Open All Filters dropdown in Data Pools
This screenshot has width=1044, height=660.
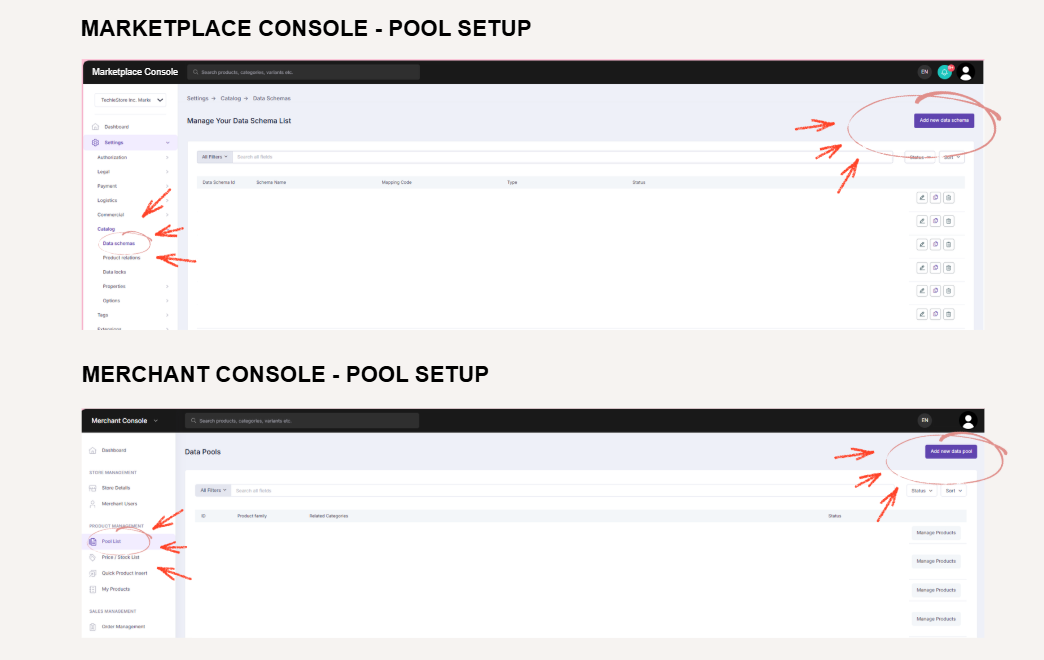213,491
